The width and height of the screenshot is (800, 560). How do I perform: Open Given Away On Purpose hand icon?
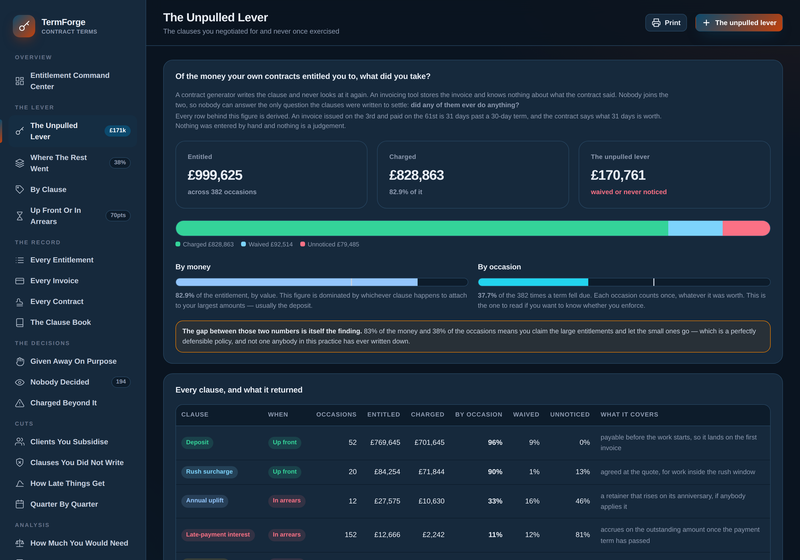pos(19,361)
